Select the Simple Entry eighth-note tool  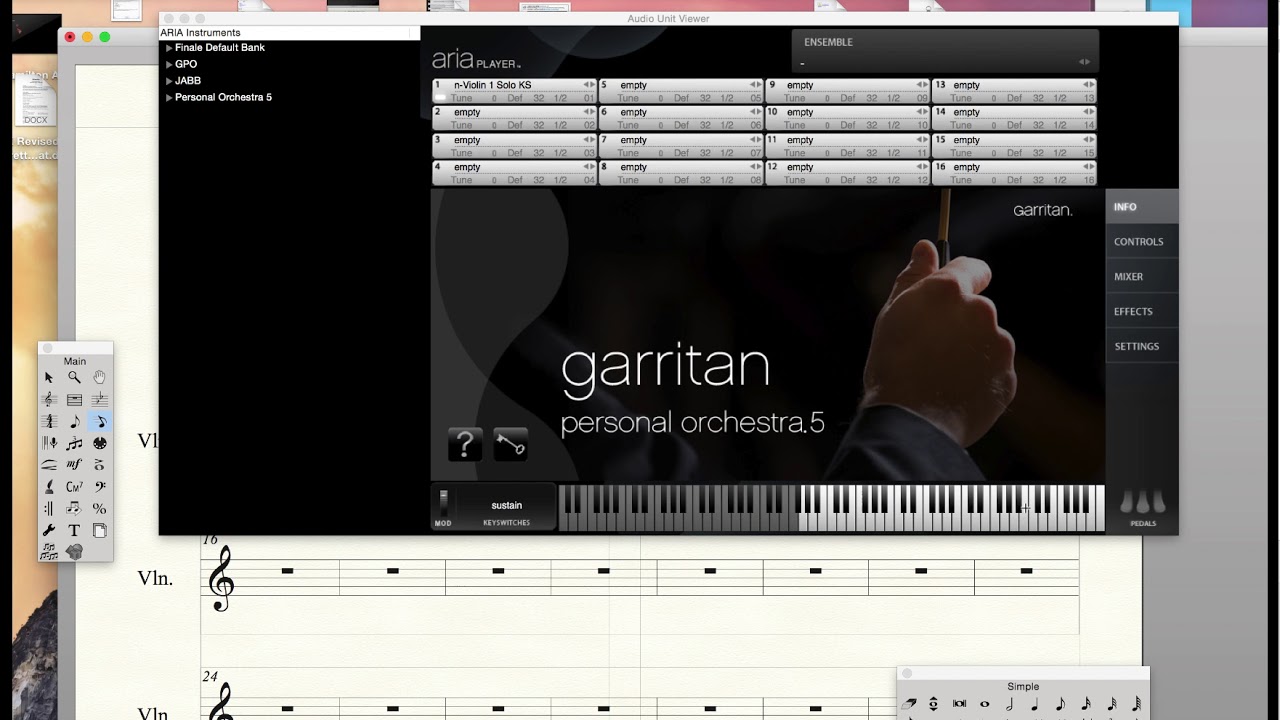point(74,421)
